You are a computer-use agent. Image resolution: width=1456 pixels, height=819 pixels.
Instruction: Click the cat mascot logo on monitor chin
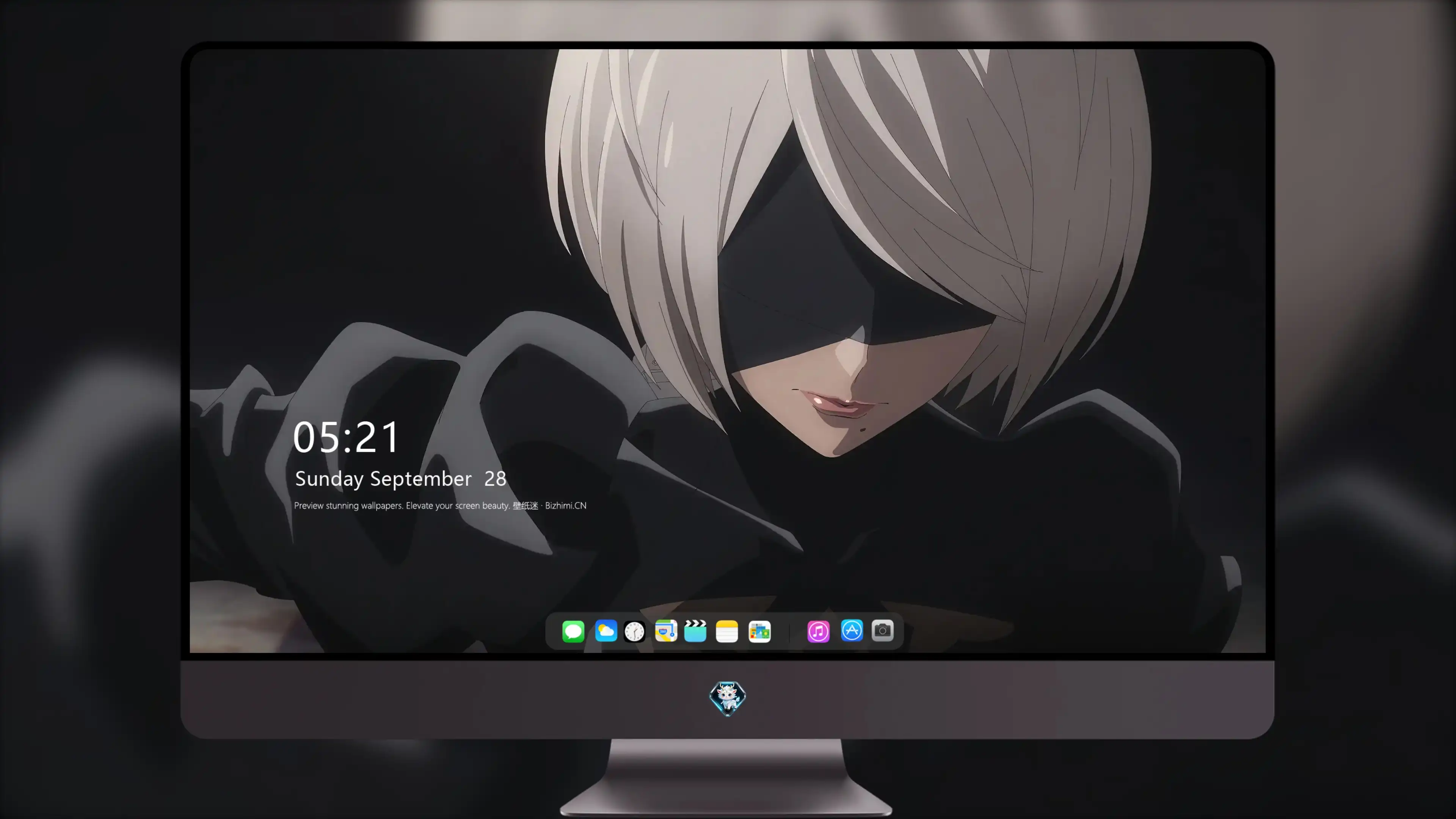pyautogui.click(x=728, y=698)
